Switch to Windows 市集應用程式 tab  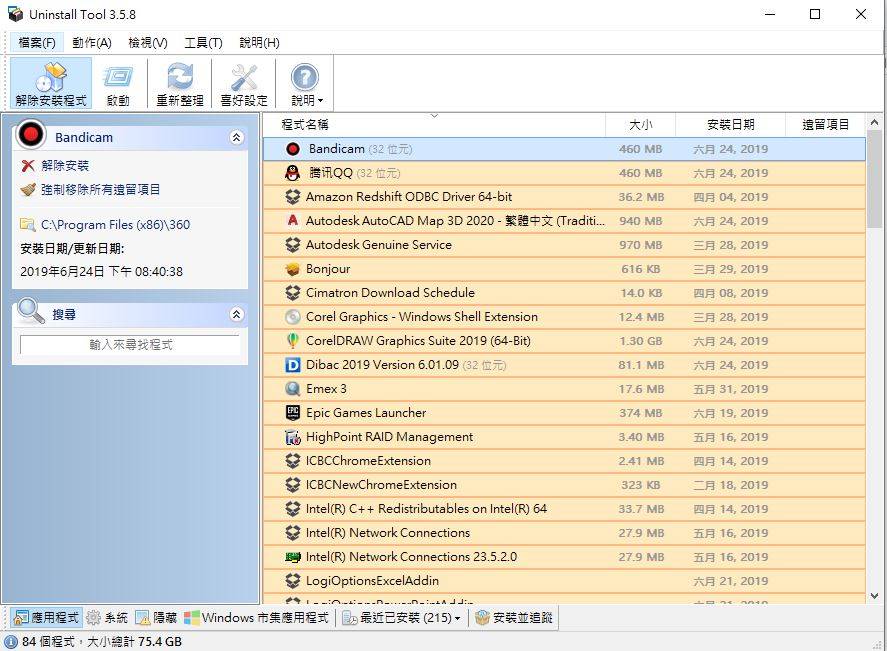click(x=256, y=618)
